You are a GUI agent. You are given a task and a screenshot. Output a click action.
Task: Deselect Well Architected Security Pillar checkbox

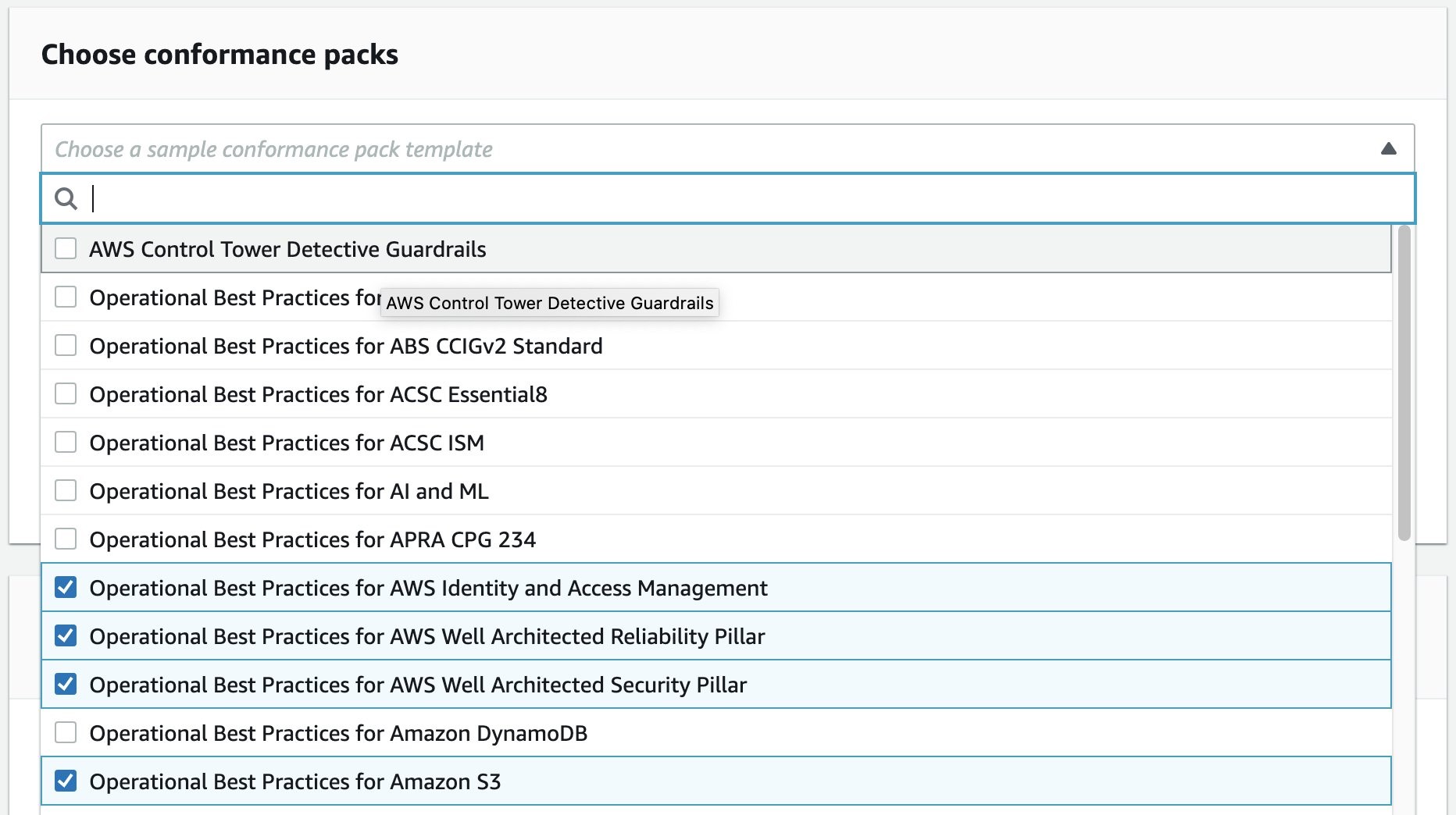[x=66, y=685]
